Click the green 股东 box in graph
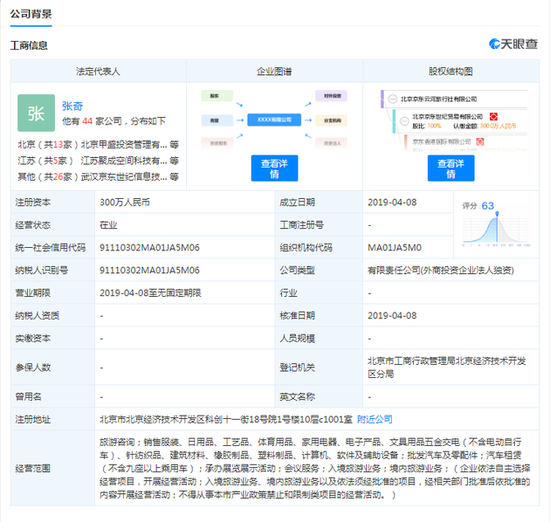Image resolution: width=550 pixels, height=522 pixels. pyautogui.click(x=217, y=96)
